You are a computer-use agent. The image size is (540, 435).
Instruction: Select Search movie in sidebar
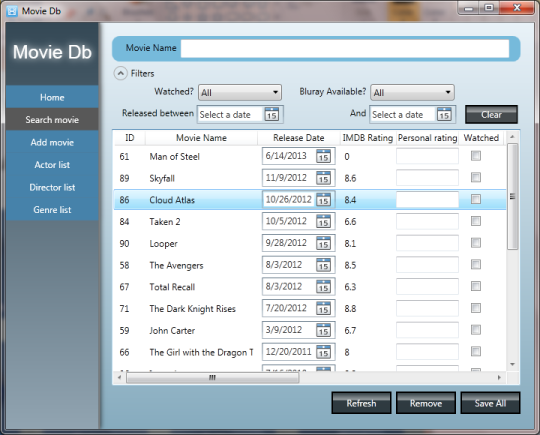click(52, 120)
